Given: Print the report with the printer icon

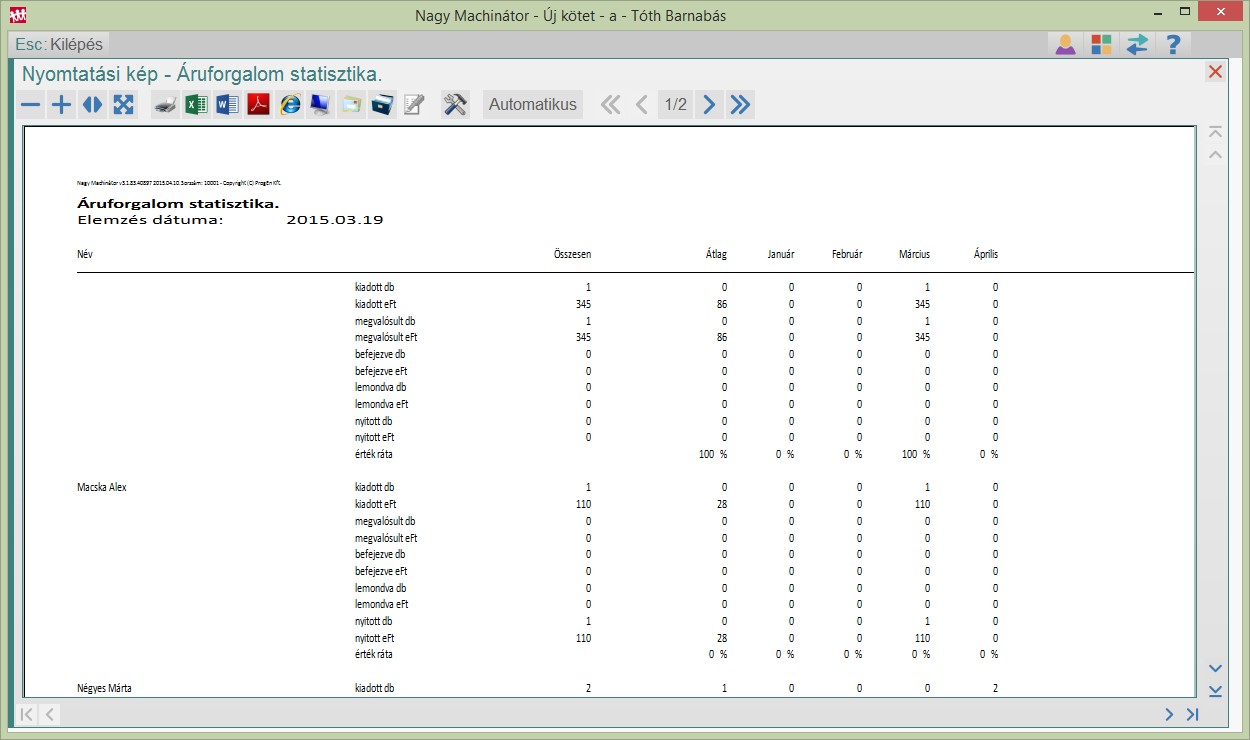Looking at the screenshot, I should pyautogui.click(x=166, y=105).
